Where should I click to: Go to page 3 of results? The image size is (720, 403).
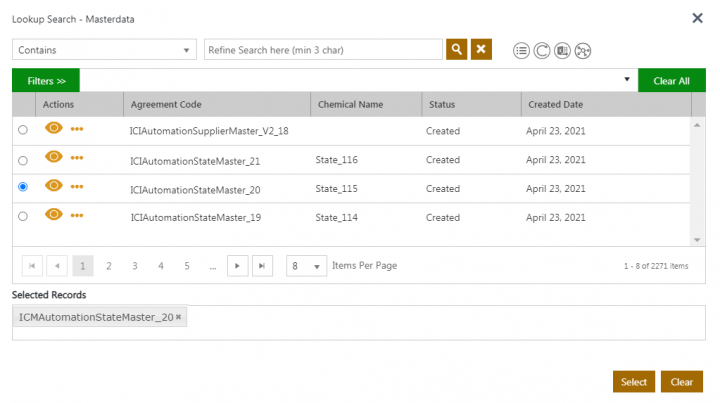click(x=135, y=266)
